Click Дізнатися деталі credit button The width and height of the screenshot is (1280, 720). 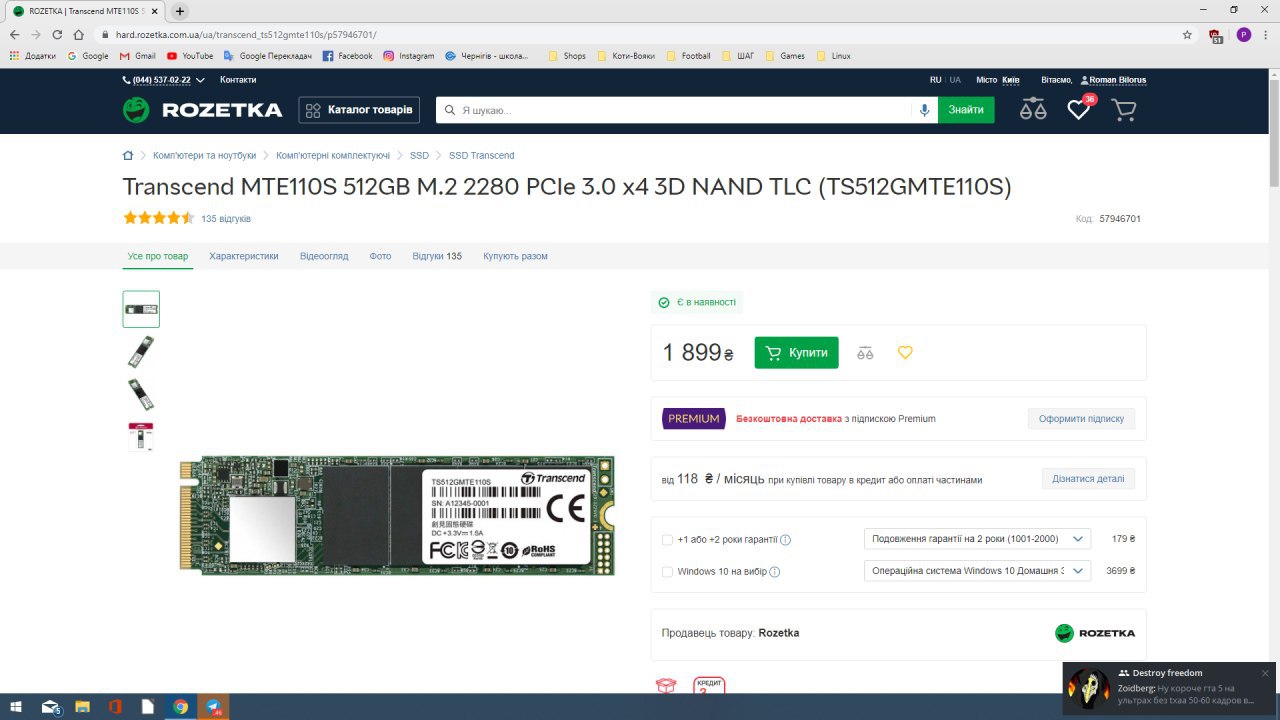coord(1088,478)
